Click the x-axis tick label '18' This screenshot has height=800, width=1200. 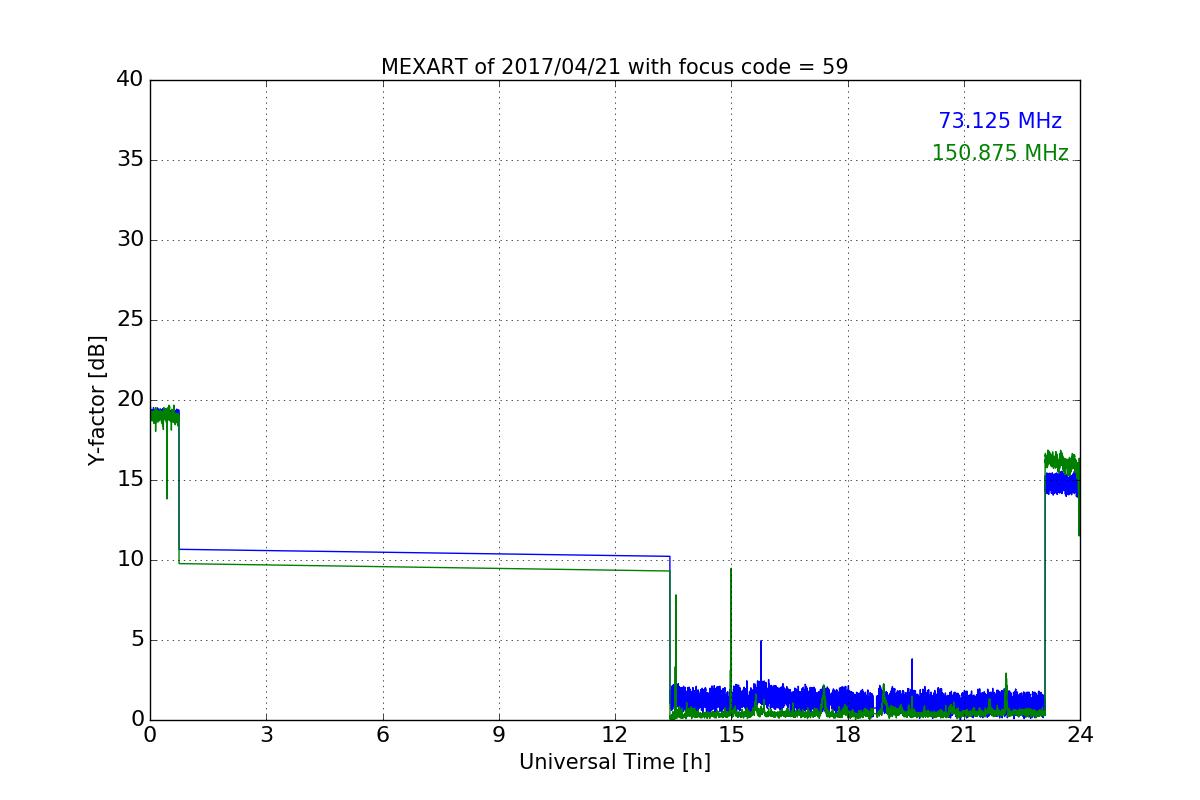click(848, 734)
